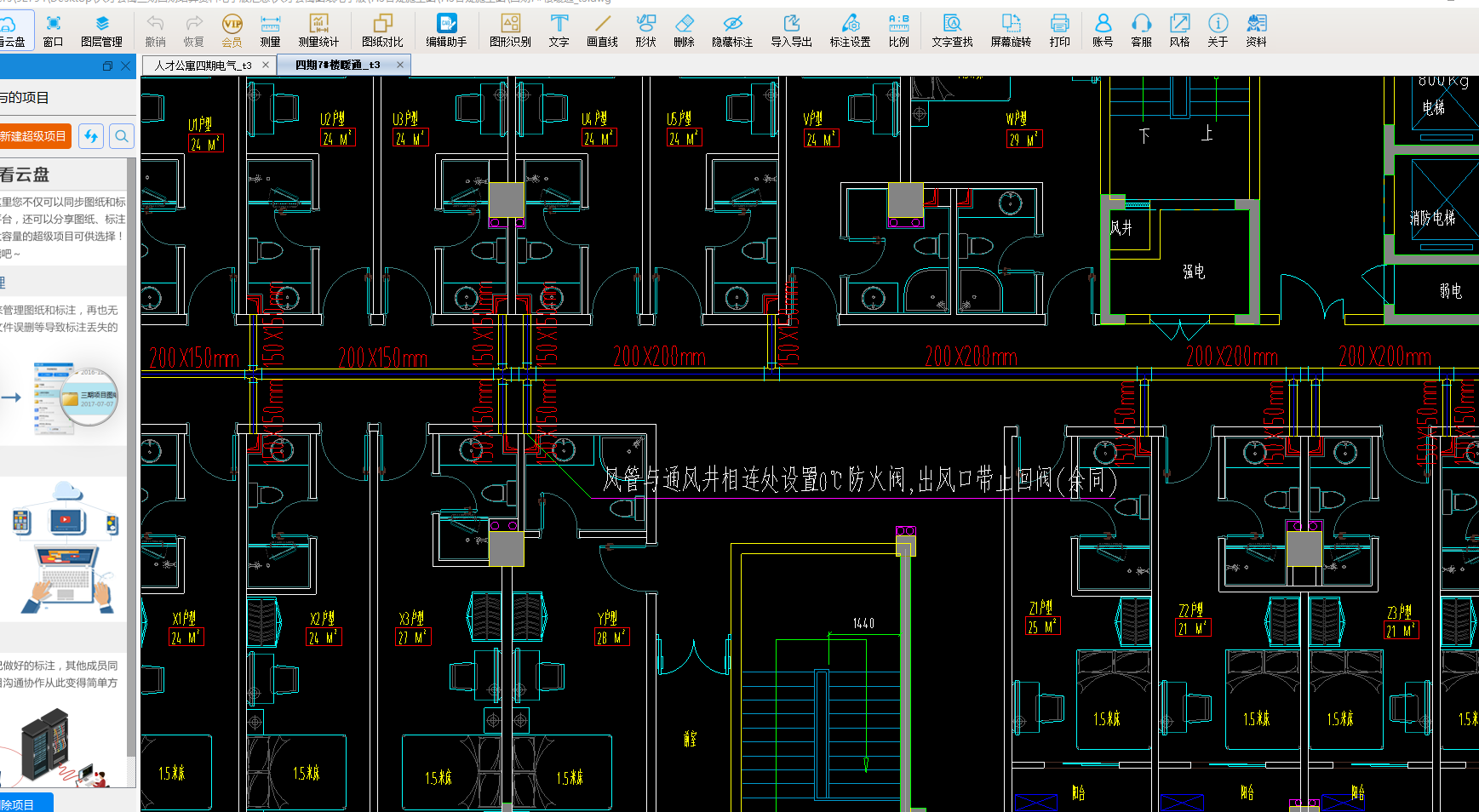Open 标注设置 annotation settings
This screenshot has height=812, width=1479.
850,30
